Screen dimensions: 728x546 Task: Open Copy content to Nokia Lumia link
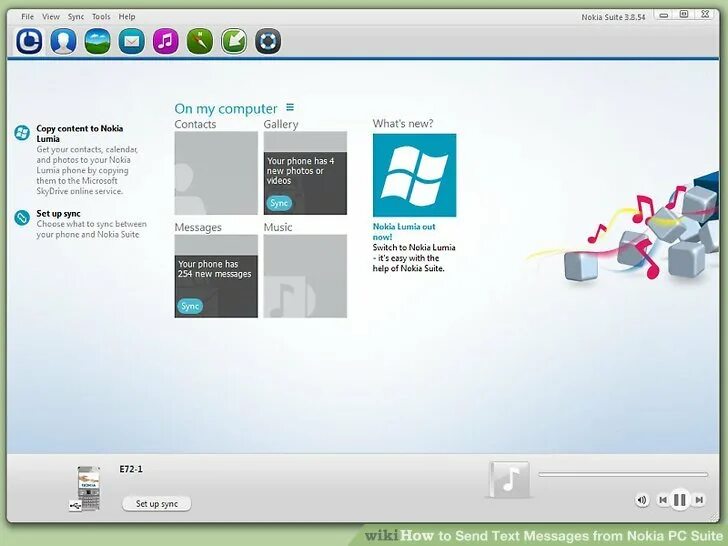tap(79, 134)
